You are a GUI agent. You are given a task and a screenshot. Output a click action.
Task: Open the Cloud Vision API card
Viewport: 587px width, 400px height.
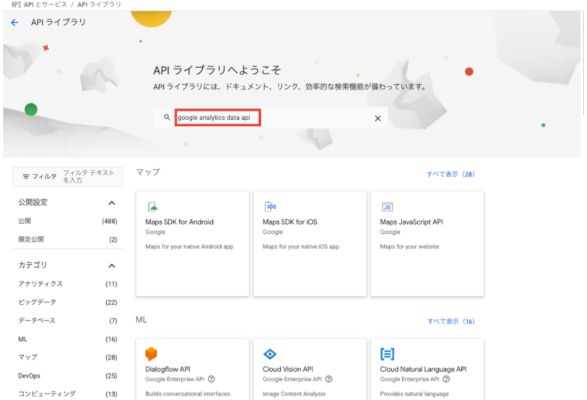[310, 369]
